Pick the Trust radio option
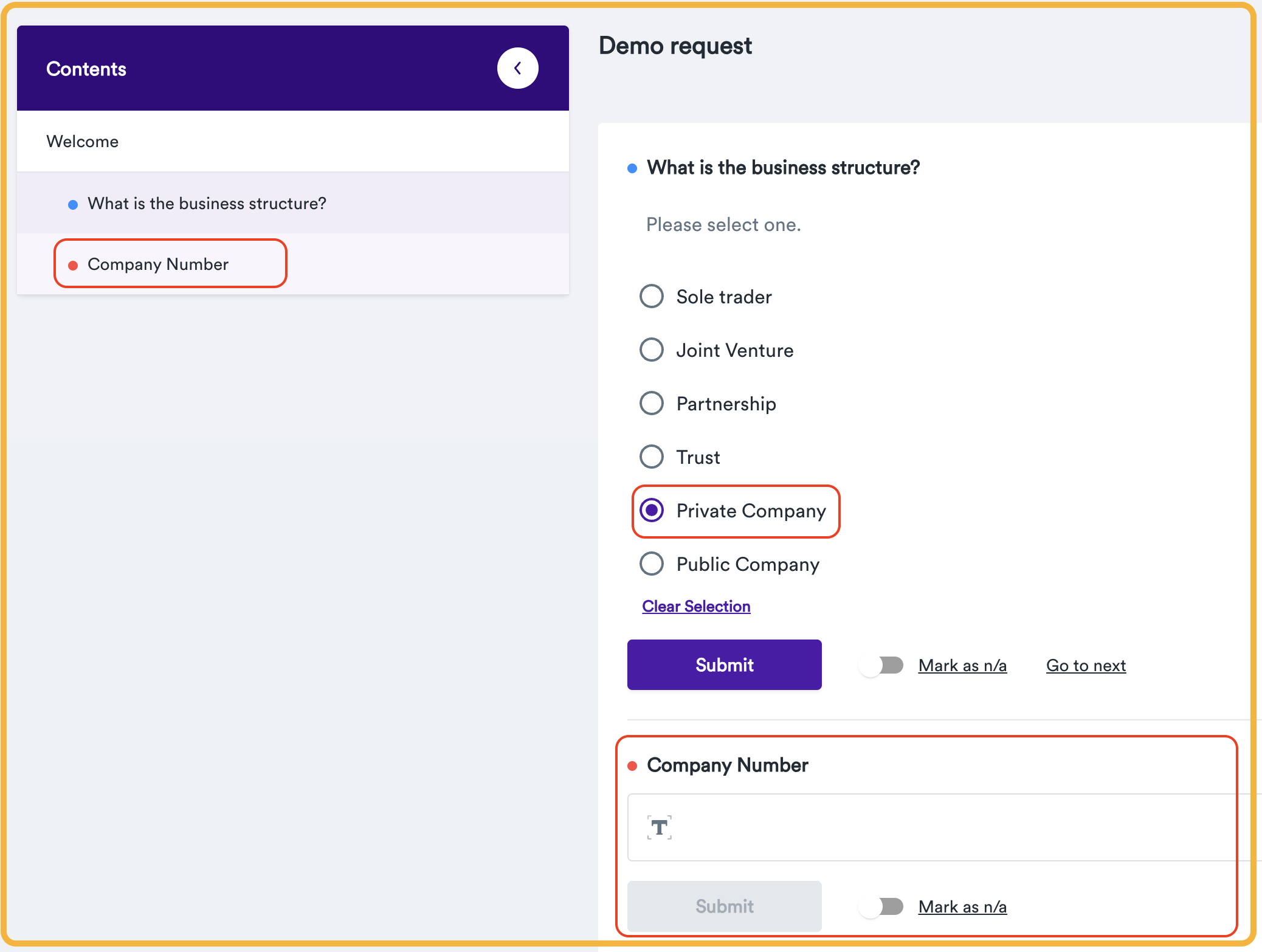The width and height of the screenshot is (1262, 952). [x=652, y=457]
